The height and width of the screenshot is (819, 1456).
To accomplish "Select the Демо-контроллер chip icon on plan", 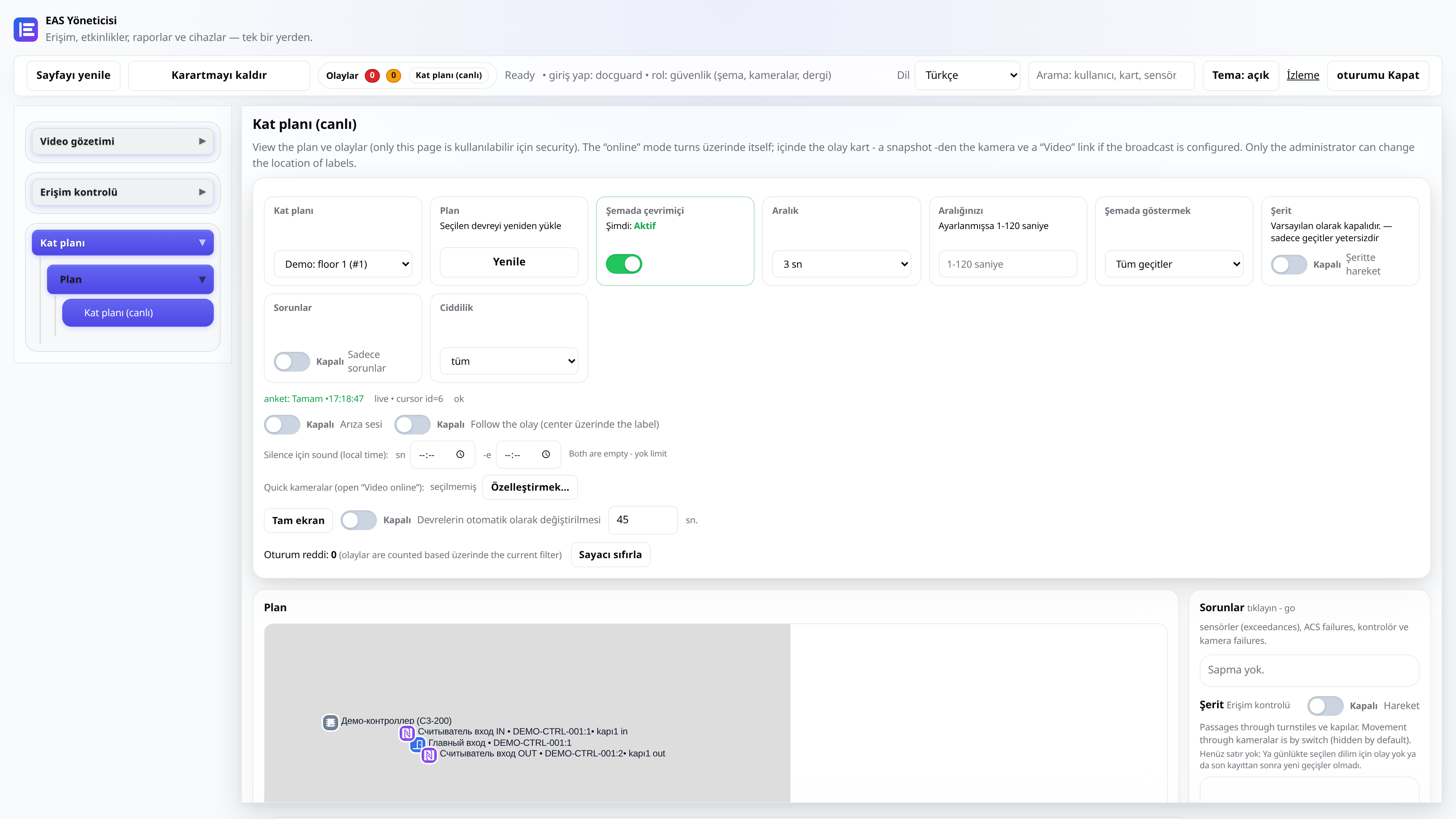I will (x=331, y=722).
